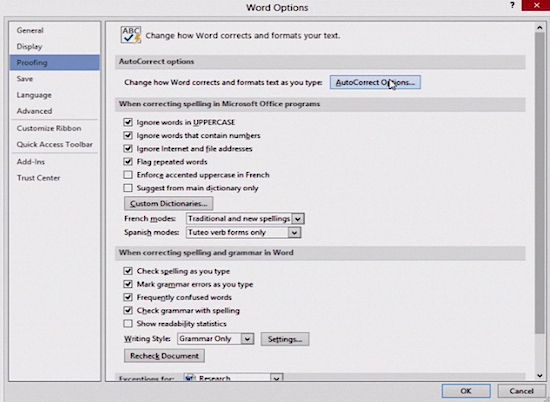
Task: Enable Suggest from main dictionary only
Action: click(x=128, y=188)
